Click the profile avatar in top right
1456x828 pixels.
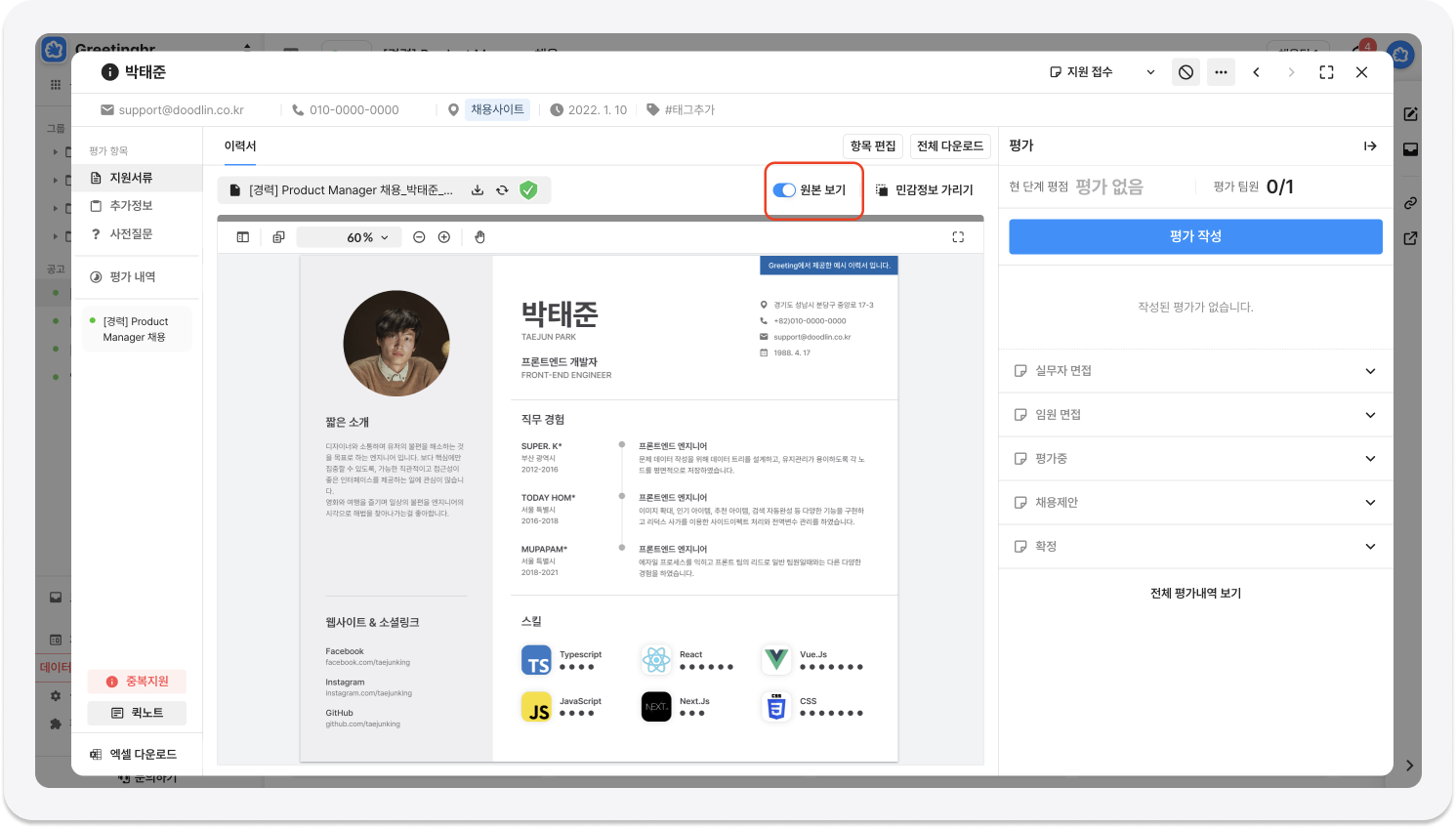tap(1401, 55)
